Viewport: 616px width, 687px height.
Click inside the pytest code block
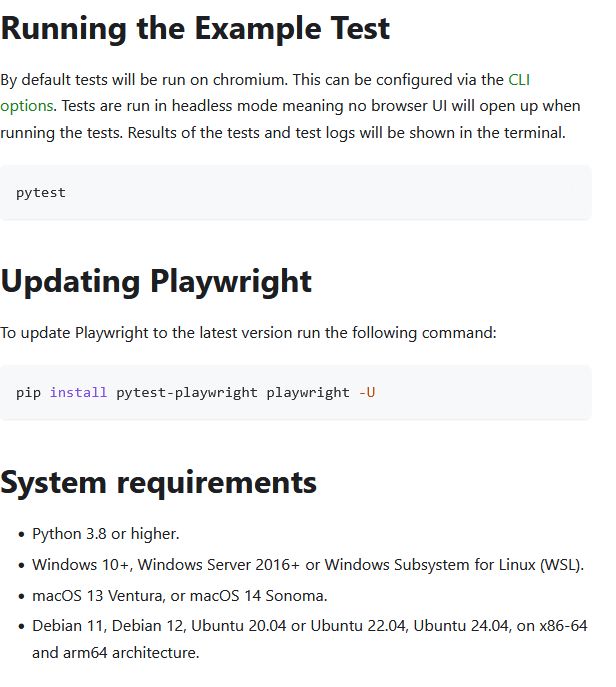(296, 193)
